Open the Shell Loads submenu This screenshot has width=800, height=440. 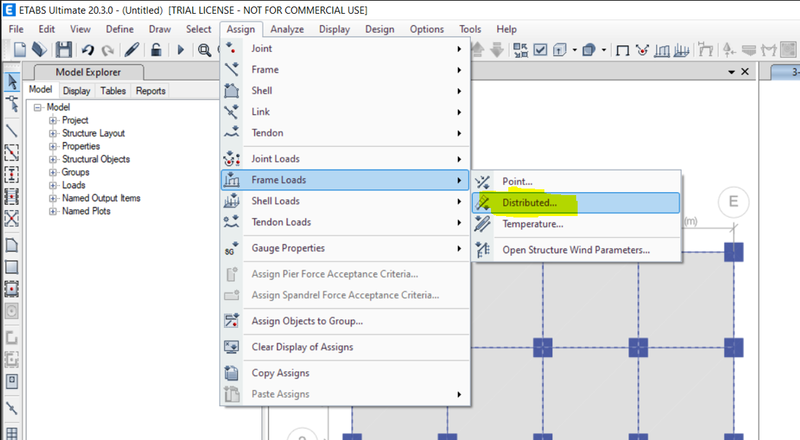345,201
